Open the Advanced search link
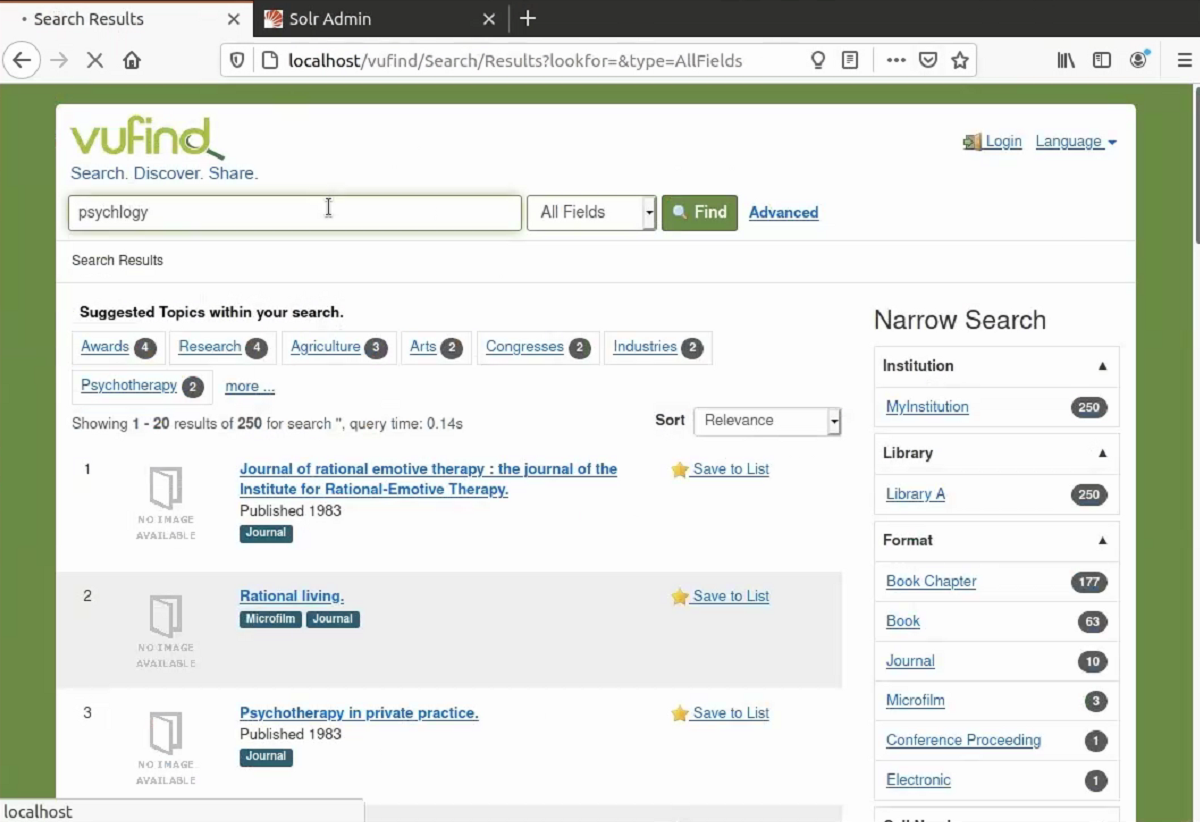Image resolution: width=1200 pixels, height=822 pixels. [x=783, y=213]
